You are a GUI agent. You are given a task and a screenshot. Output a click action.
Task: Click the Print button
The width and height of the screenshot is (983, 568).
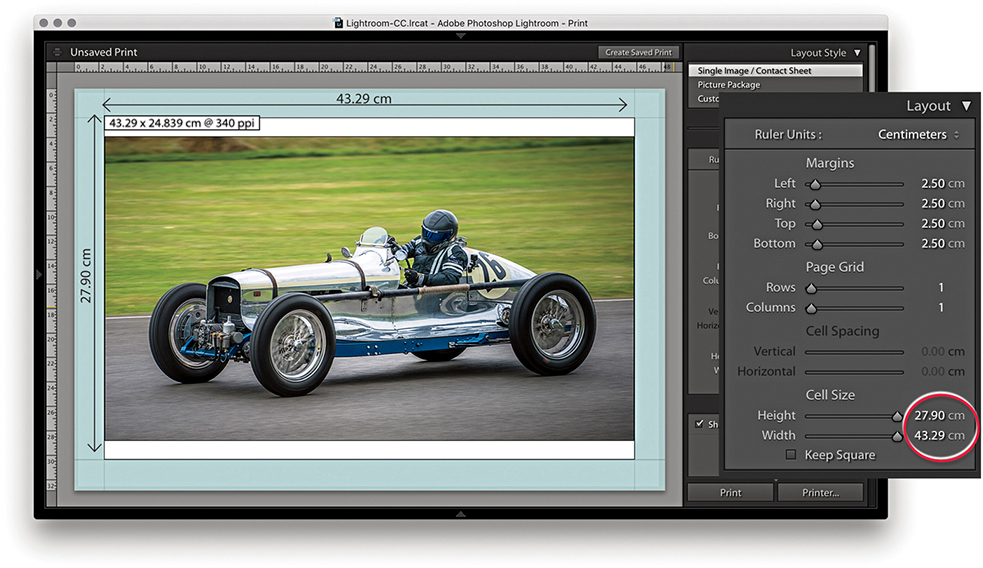click(x=730, y=492)
